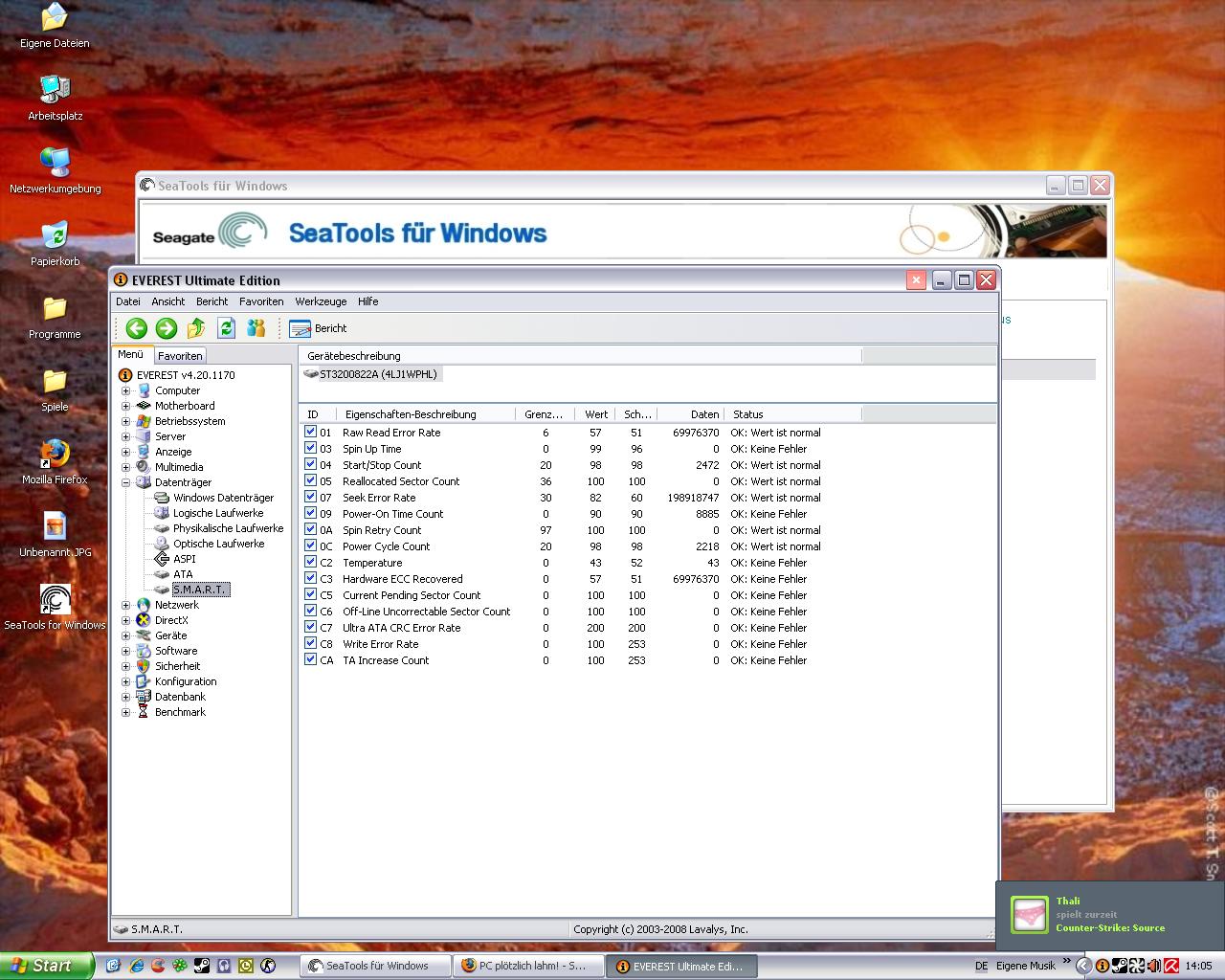The height and width of the screenshot is (980, 1225).
Task: Open the Favoriten menu
Action: click(261, 301)
